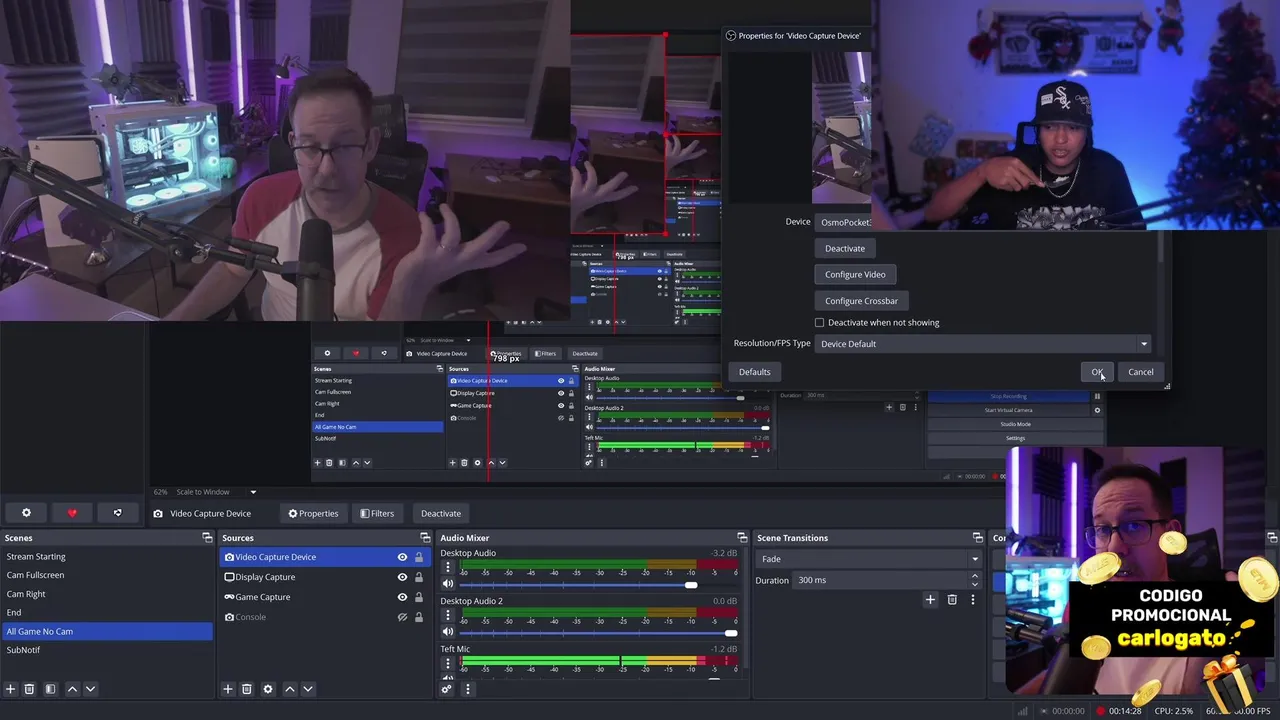The height and width of the screenshot is (720, 1280).
Task: Click Deactivate in the source toolbar
Action: pos(441,513)
